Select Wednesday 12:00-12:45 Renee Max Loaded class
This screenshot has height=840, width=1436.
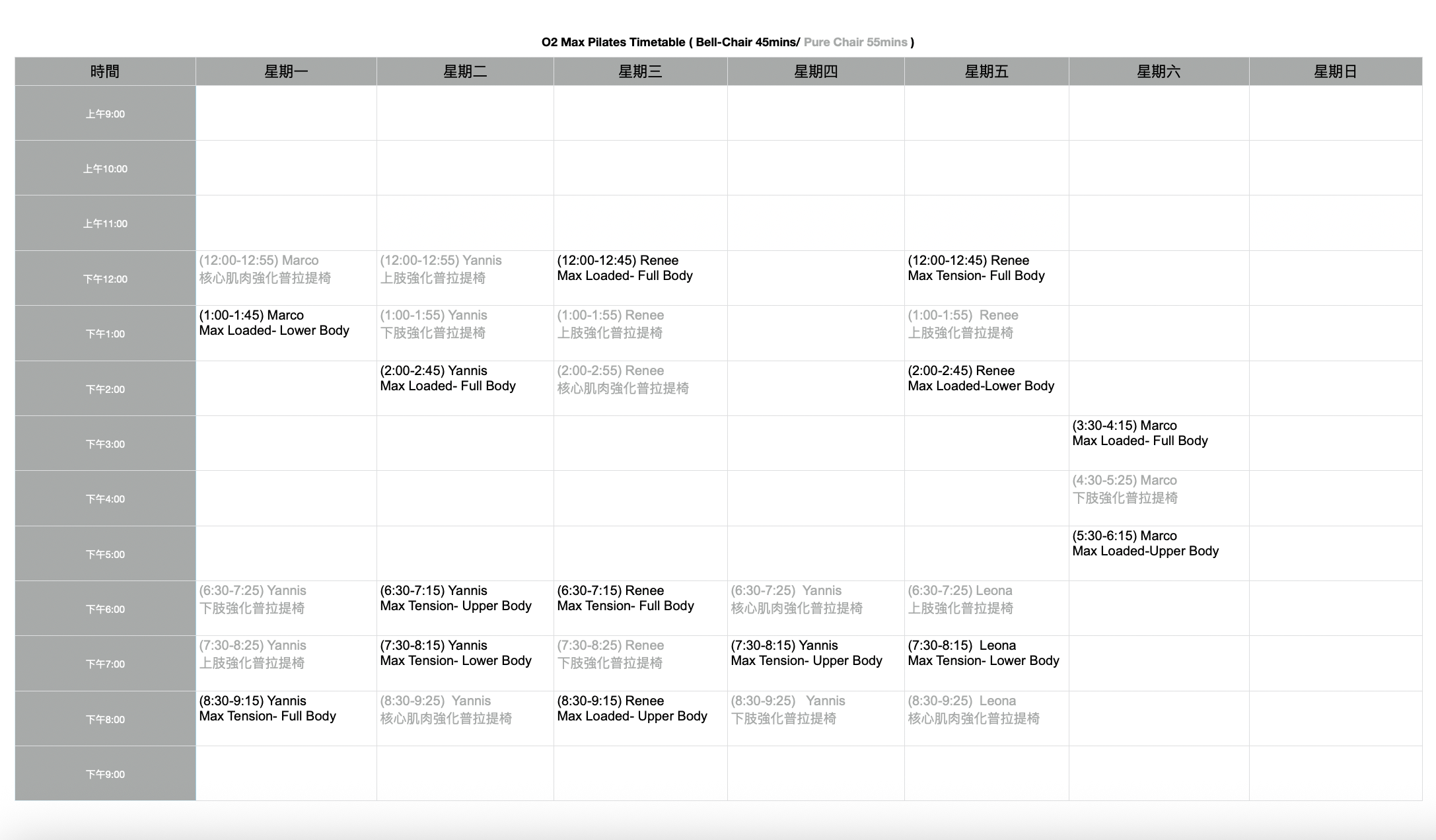pyautogui.click(x=640, y=278)
